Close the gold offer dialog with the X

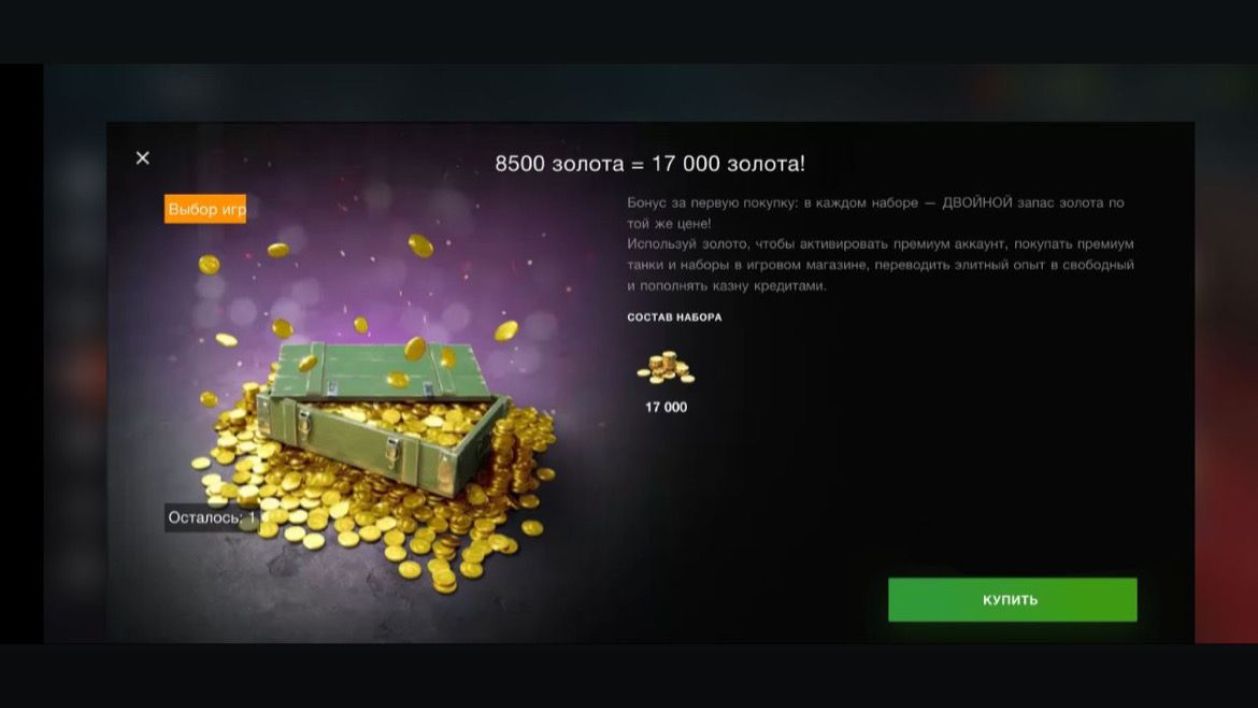pos(143,158)
